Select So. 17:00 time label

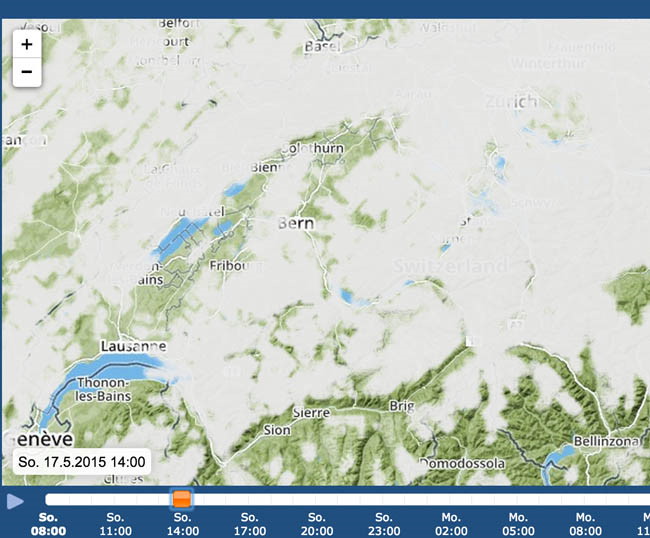[x=250, y=524]
